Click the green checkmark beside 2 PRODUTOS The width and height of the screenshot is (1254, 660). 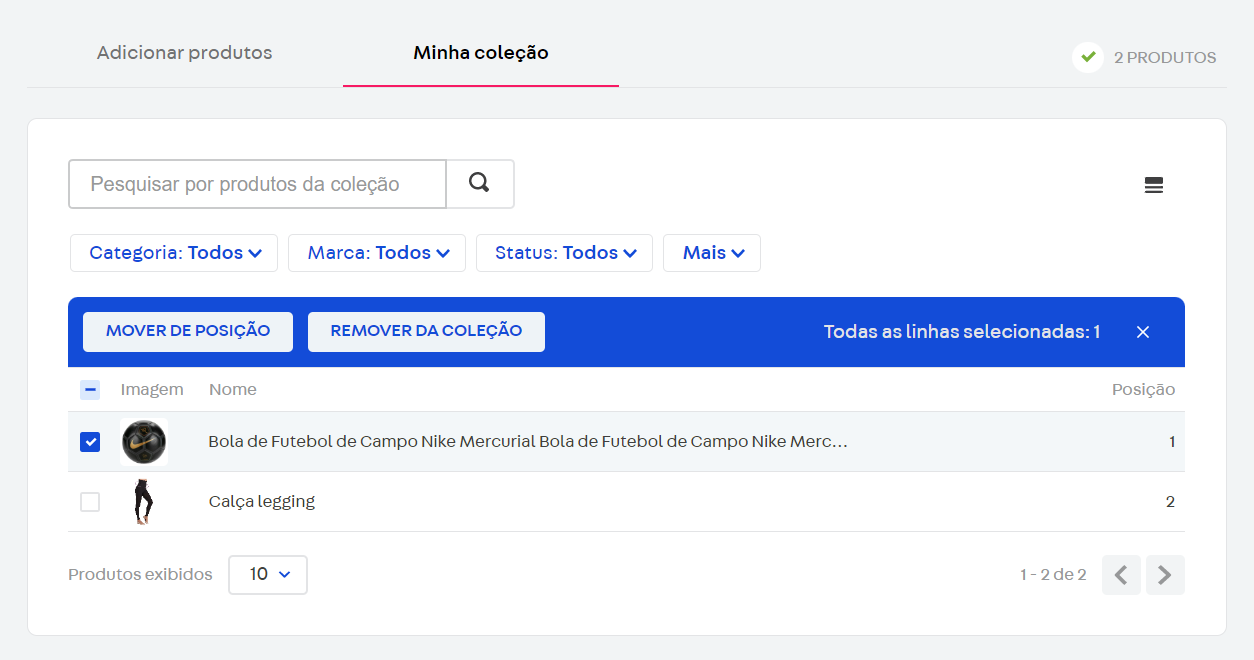1087,57
